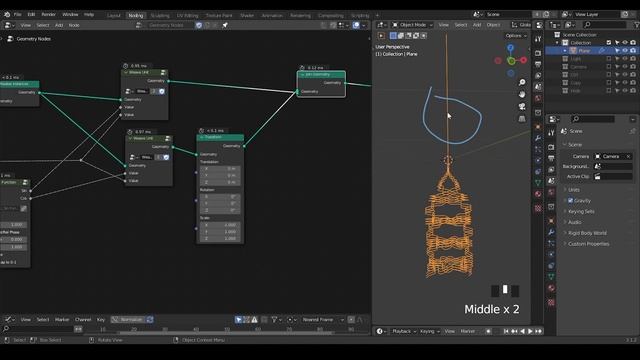The height and width of the screenshot is (360, 640).
Task: Toggle the Collection exclude checkbox in outliner
Action: tap(609, 42)
